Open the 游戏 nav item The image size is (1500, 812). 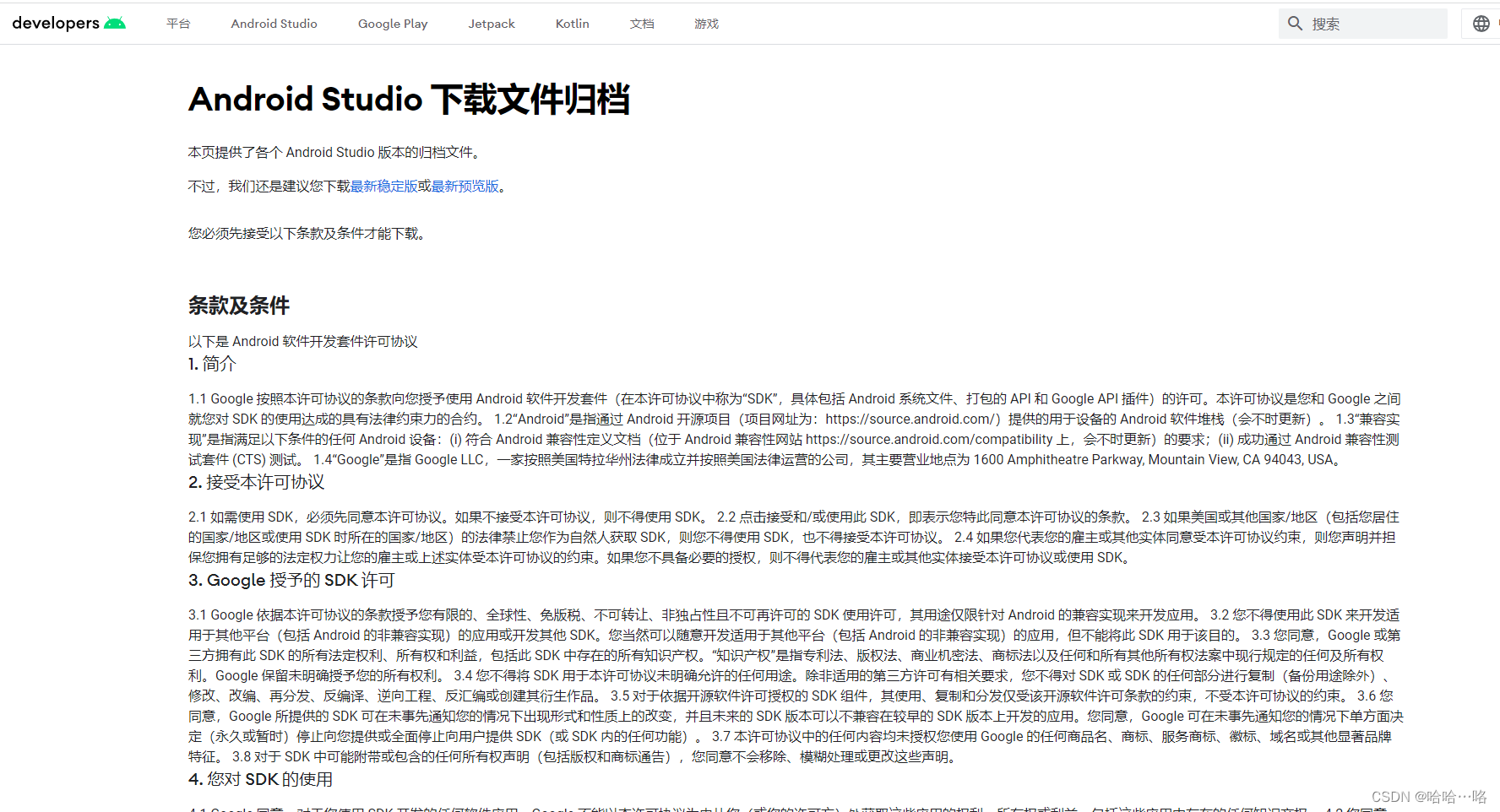click(x=706, y=24)
